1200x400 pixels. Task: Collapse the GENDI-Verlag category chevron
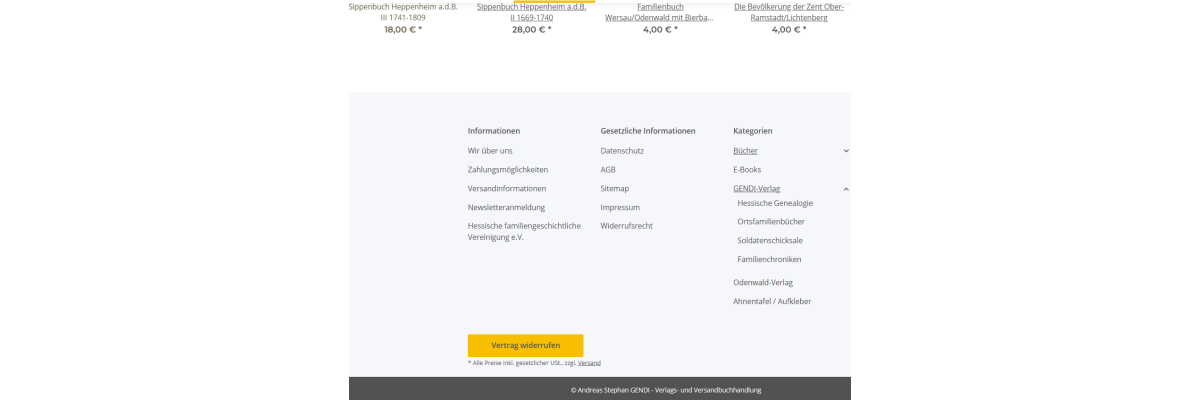(x=846, y=189)
